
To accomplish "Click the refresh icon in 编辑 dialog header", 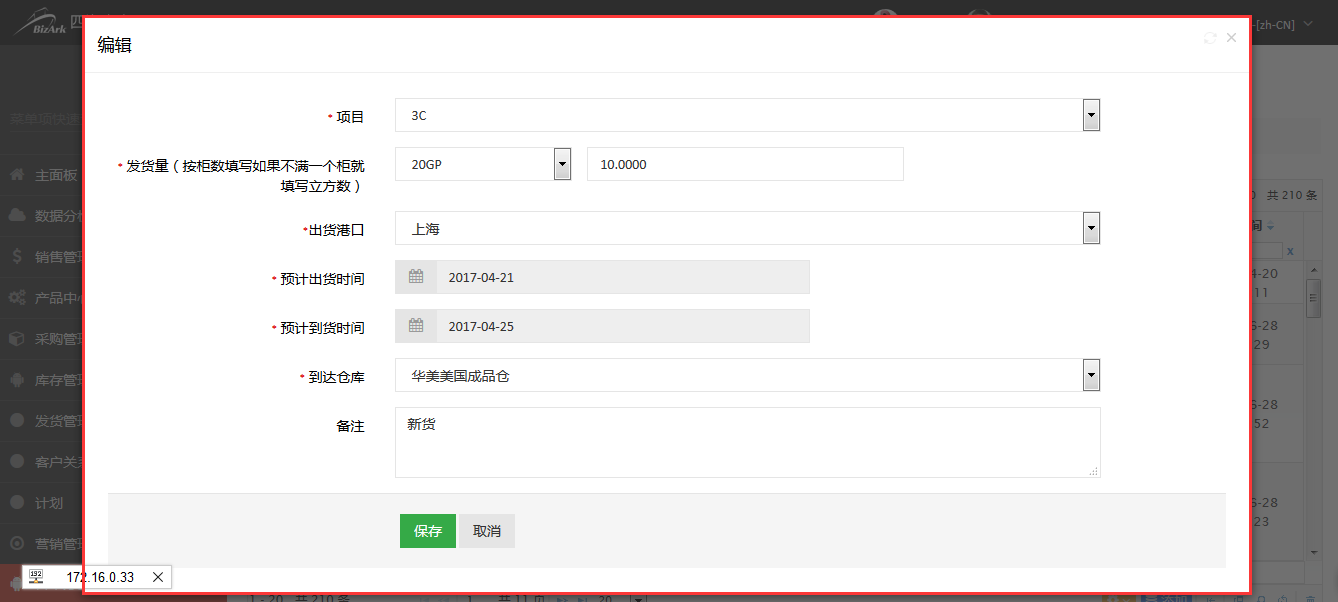I will pyautogui.click(x=1210, y=38).
